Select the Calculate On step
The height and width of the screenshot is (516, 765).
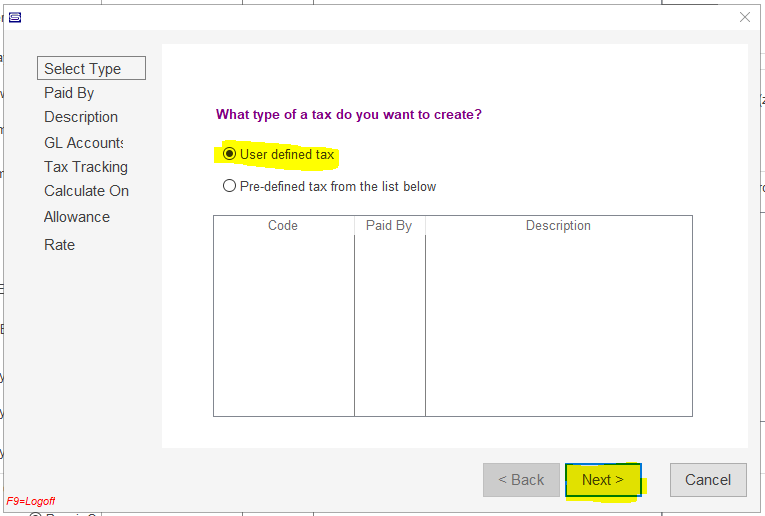point(86,191)
